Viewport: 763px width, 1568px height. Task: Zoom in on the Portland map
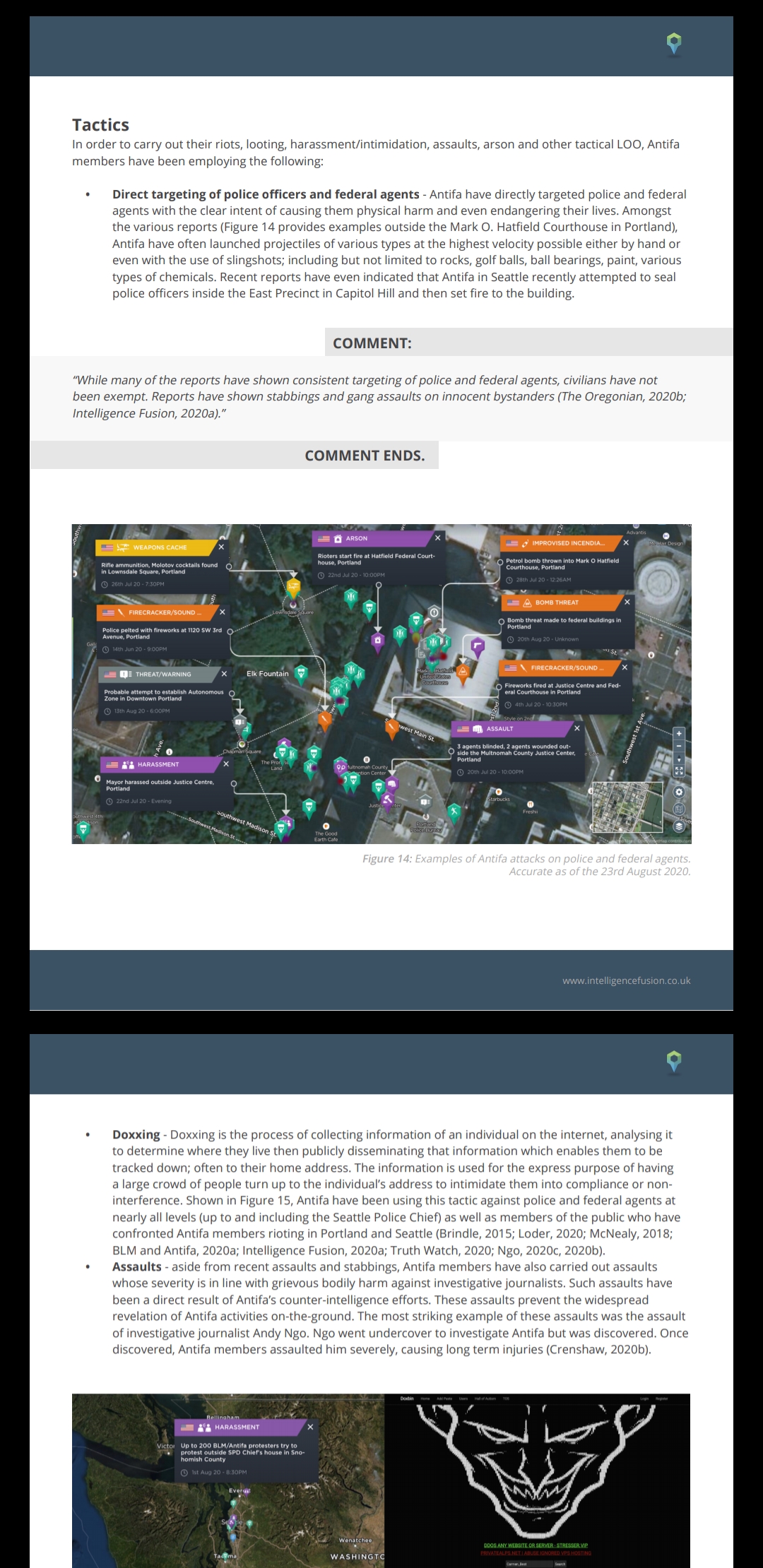(x=679, y=734)
